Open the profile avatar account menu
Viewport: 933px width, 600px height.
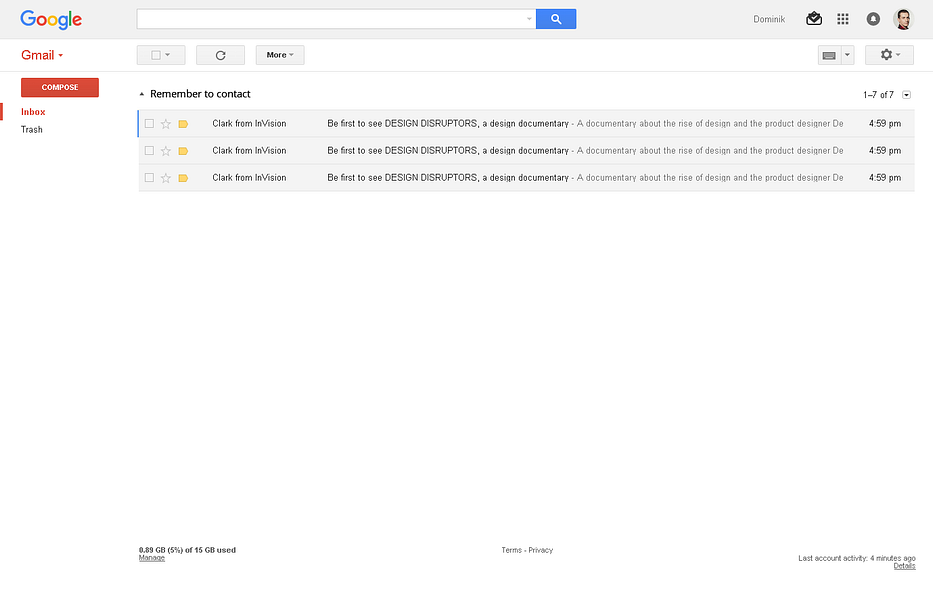[x=903, y=19]
